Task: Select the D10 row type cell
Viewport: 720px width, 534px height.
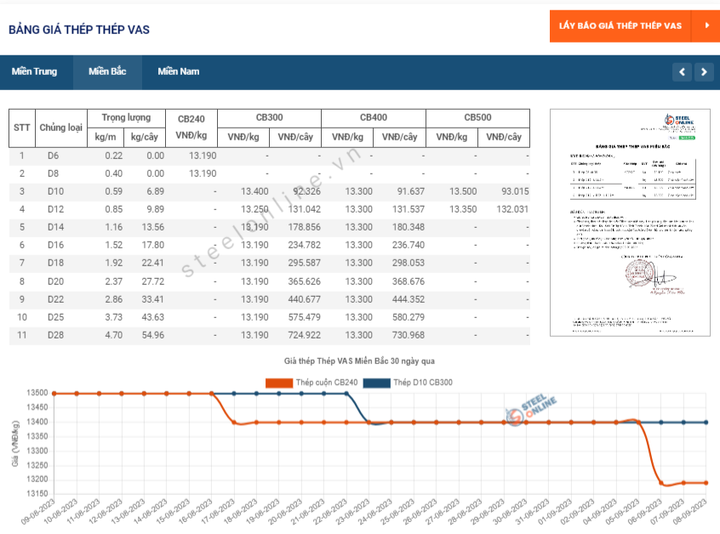Action: pos(56,191)
